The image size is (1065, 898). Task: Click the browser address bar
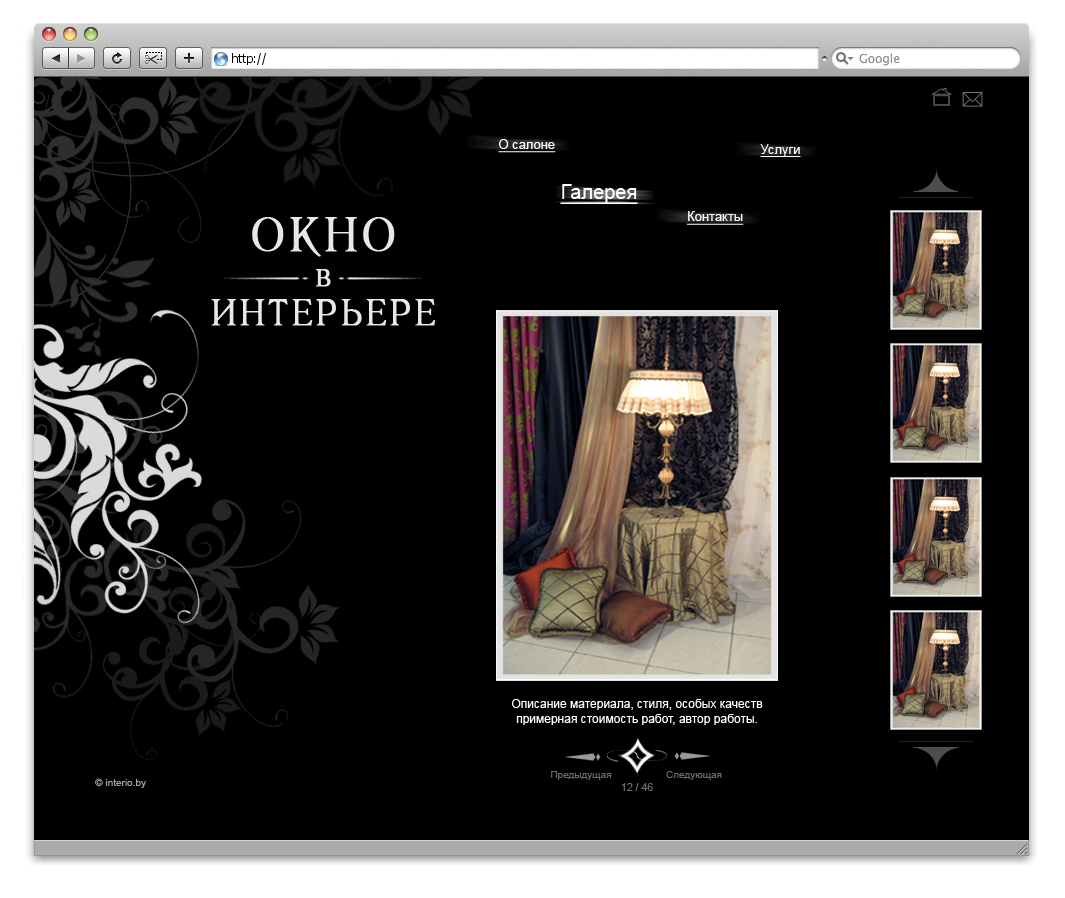pos(500,57)
